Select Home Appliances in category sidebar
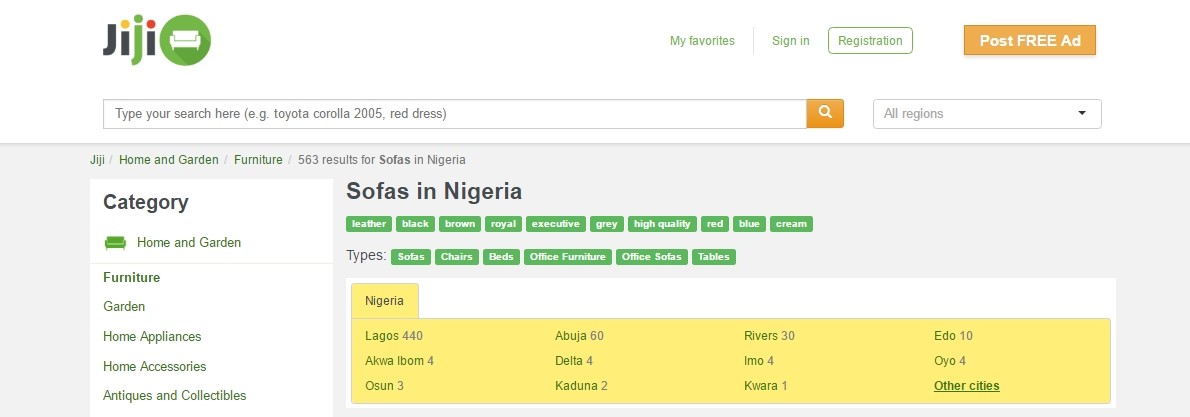 click(x=153, y=336)
